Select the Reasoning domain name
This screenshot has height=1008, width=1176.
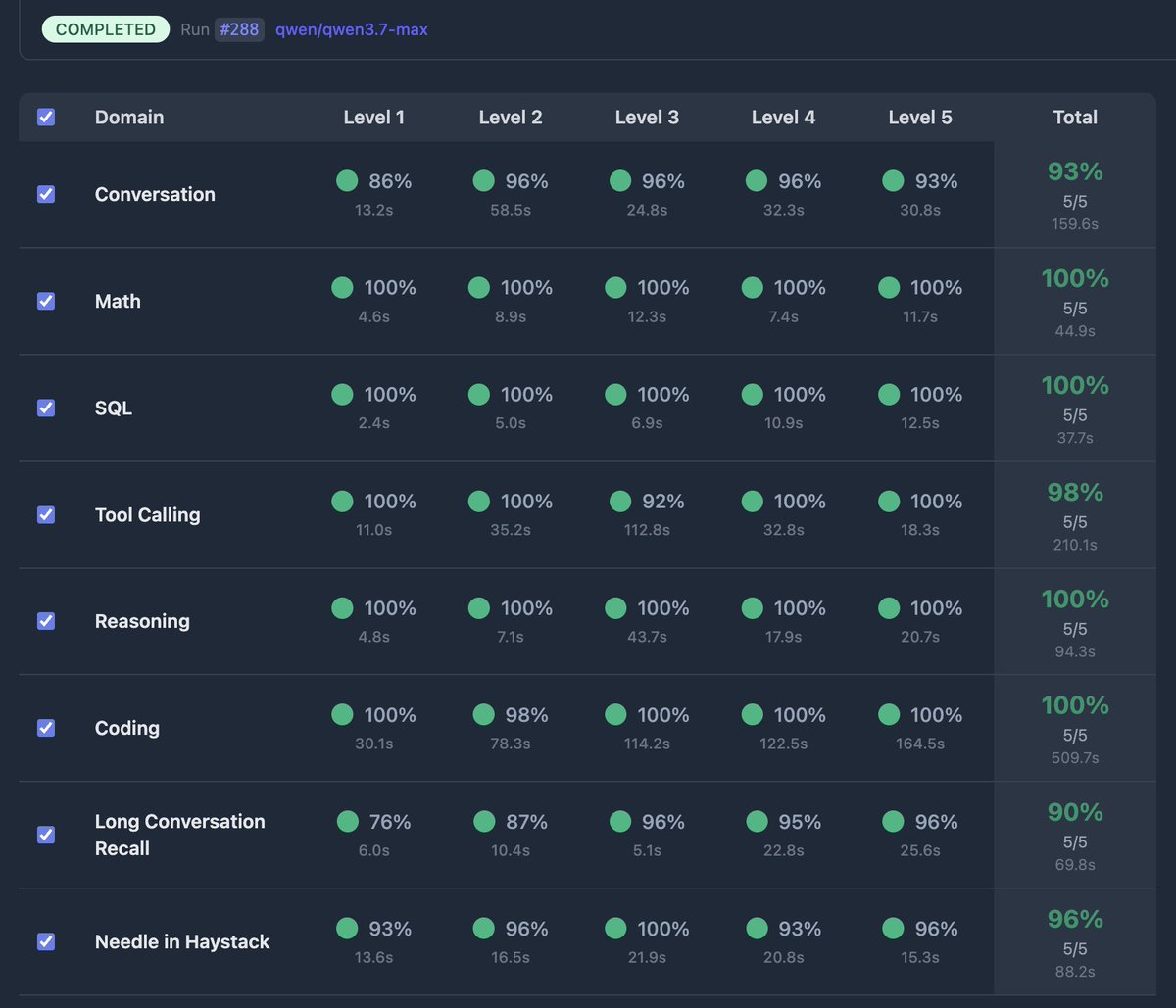click(x=142, y=621)
